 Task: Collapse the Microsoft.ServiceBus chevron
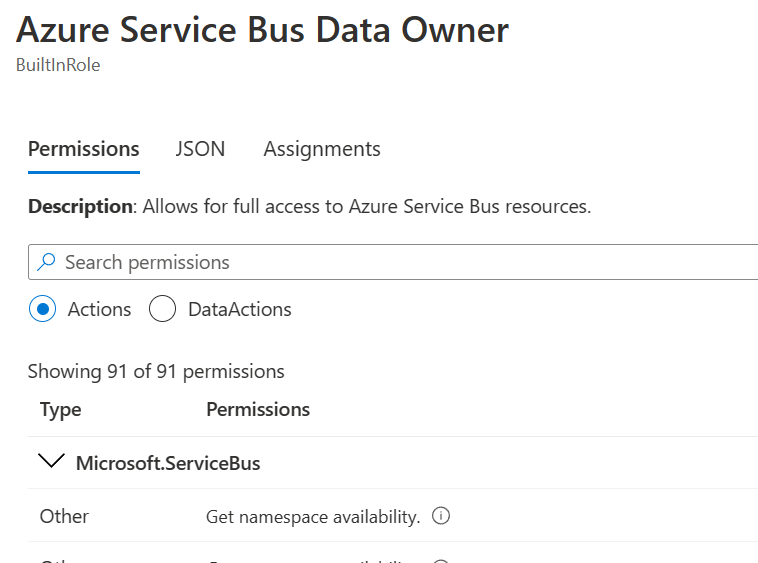tap(48, 462)
